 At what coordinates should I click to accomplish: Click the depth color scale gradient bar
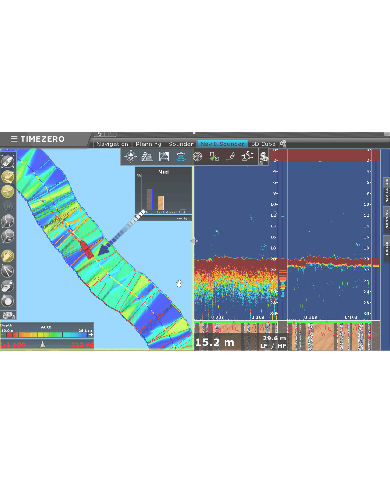pyautogui.click(x=46, y=334)
